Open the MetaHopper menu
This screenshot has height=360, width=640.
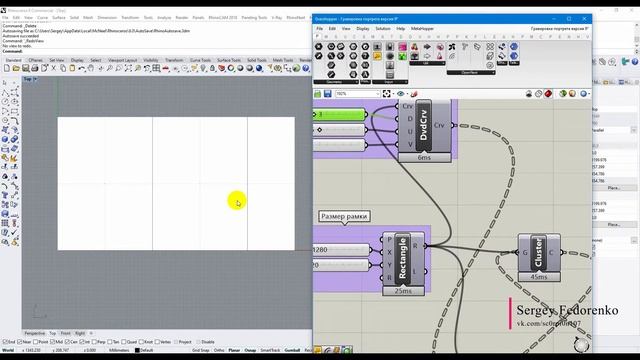[422, 29]
